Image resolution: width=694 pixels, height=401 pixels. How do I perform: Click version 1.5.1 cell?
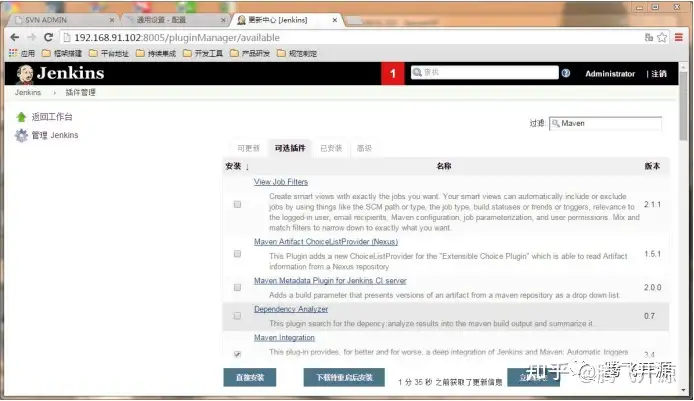click(652, 254)
